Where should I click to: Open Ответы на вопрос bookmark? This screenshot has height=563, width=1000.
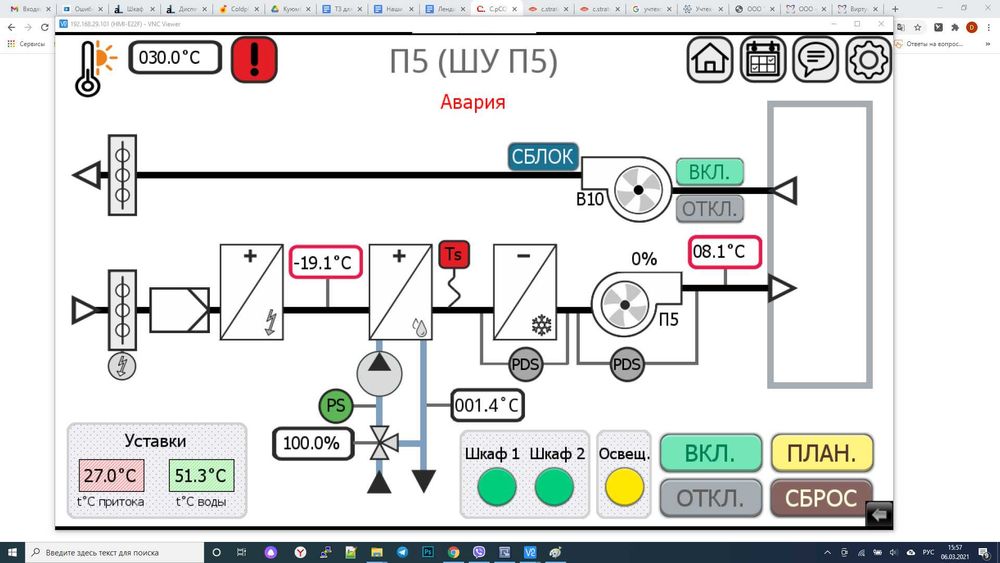pyautogui.click(x=930, y=44)
